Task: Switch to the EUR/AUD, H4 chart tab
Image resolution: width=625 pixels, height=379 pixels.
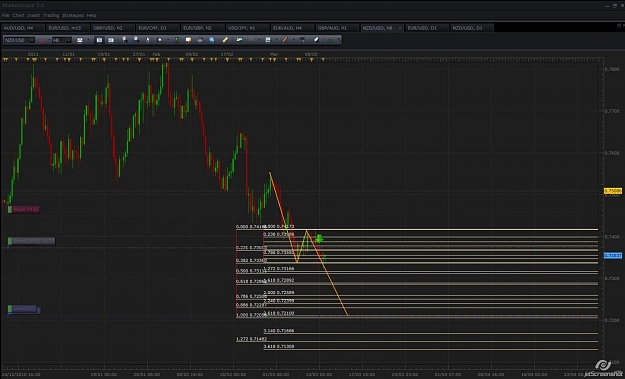Action: pyautogui.click(x=292, y=28)
